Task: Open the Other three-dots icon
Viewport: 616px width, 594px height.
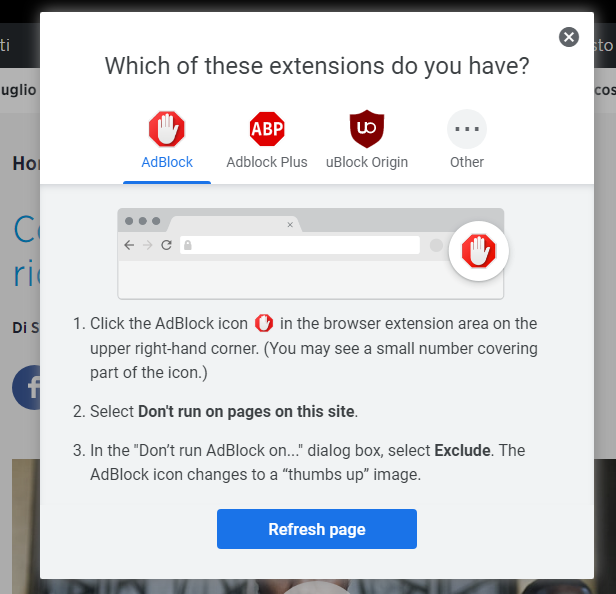Action: [467, 129]
